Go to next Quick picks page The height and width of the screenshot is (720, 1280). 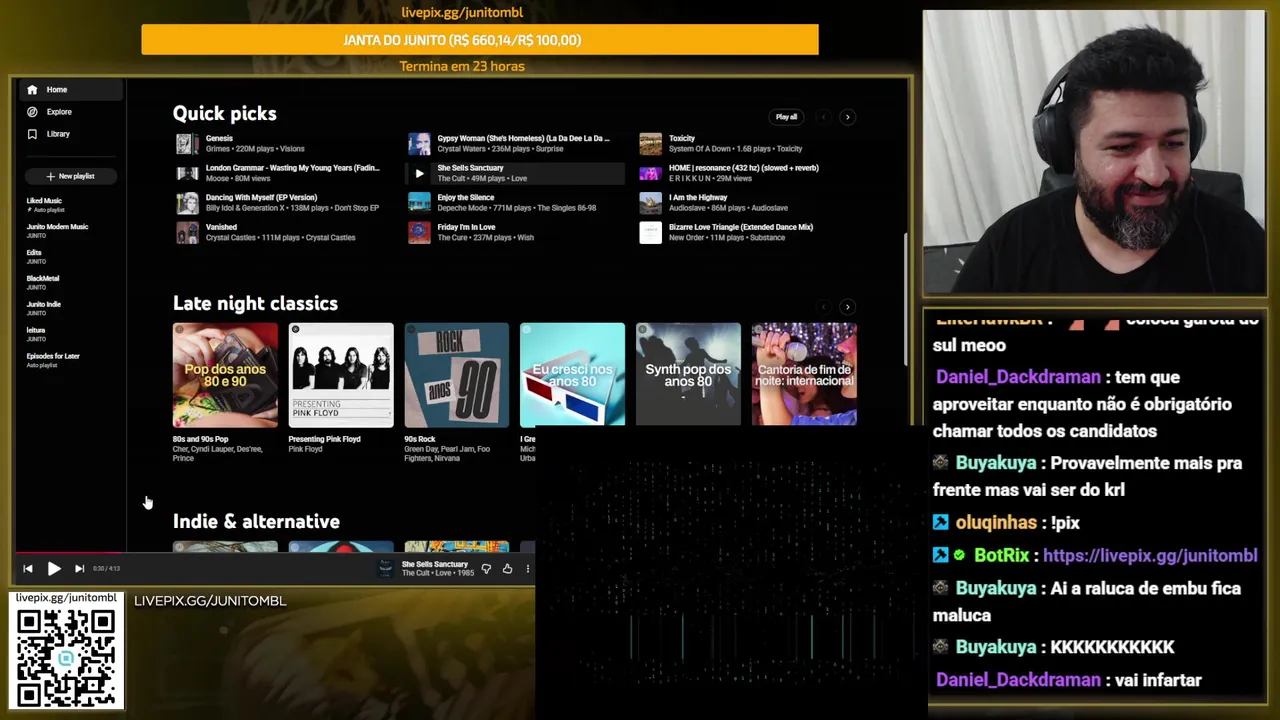click(x=847, y=117)
